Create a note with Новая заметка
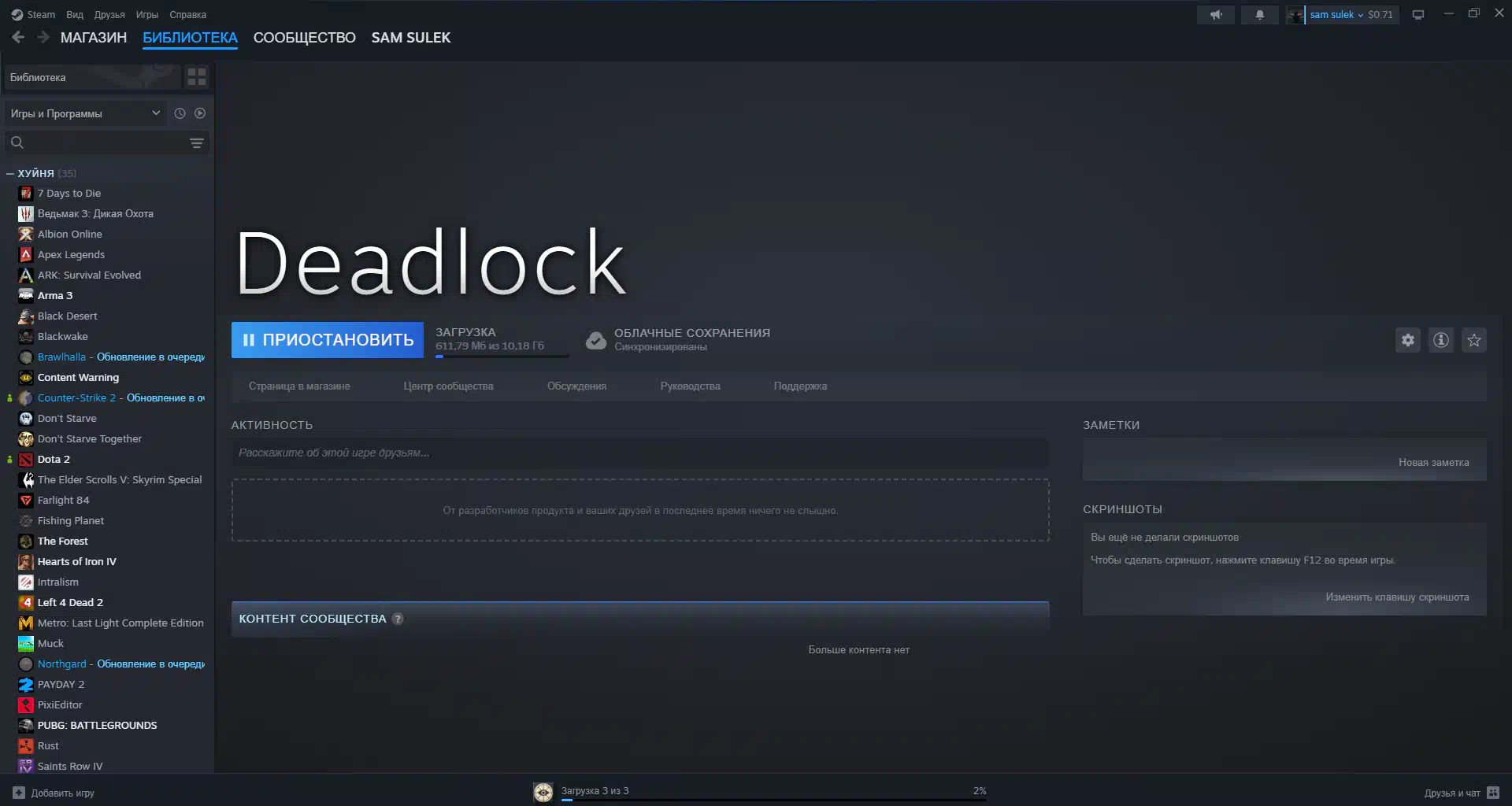The image size is (1512, 806). (x=1433, y=462)
